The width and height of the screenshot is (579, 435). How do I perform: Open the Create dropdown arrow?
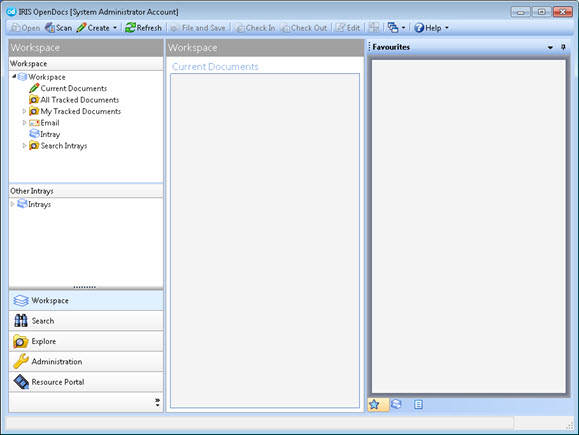(x=115, y=28)
